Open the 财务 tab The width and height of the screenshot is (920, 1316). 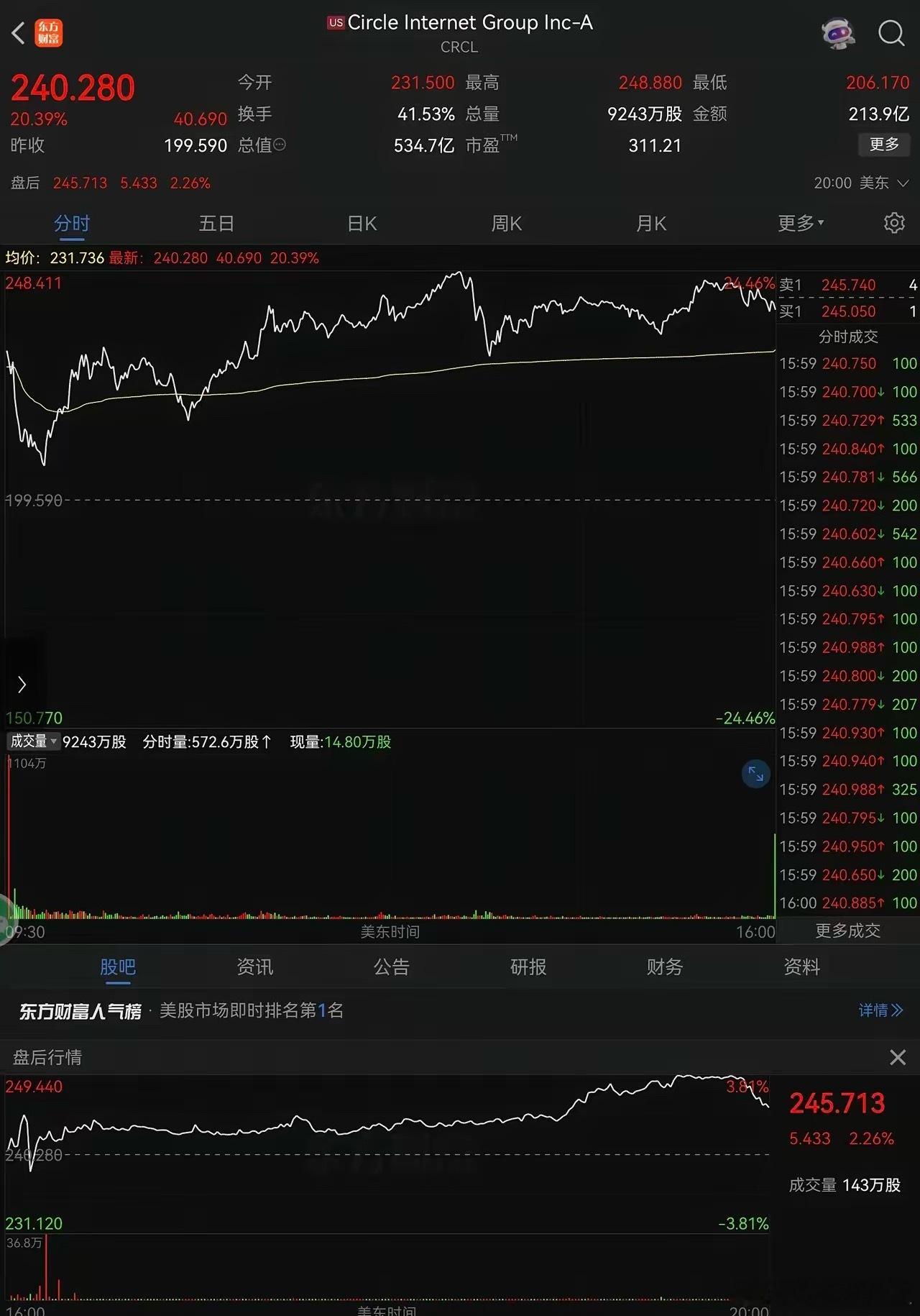(x=665, y=967)
